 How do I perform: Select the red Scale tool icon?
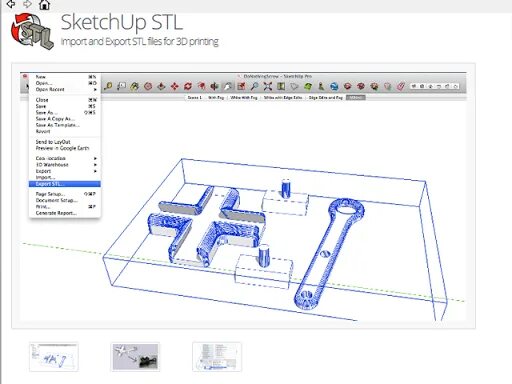click(214, 86)
